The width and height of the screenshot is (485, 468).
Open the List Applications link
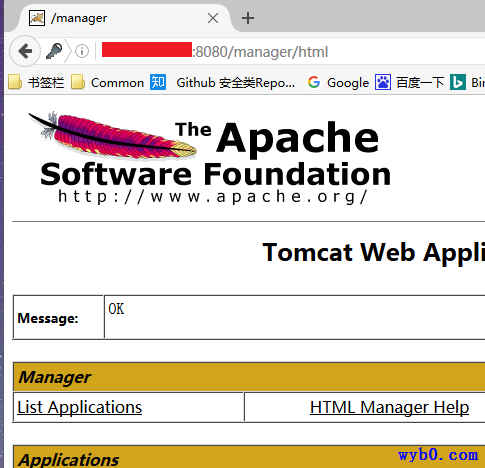tap(79, 407)
